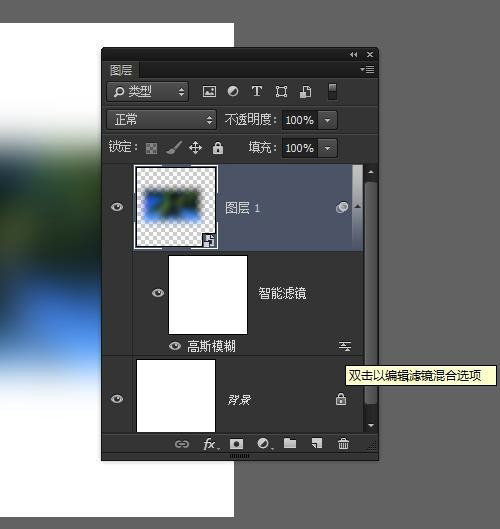Filter layers by adjustment layer type

tap(233, 91)
